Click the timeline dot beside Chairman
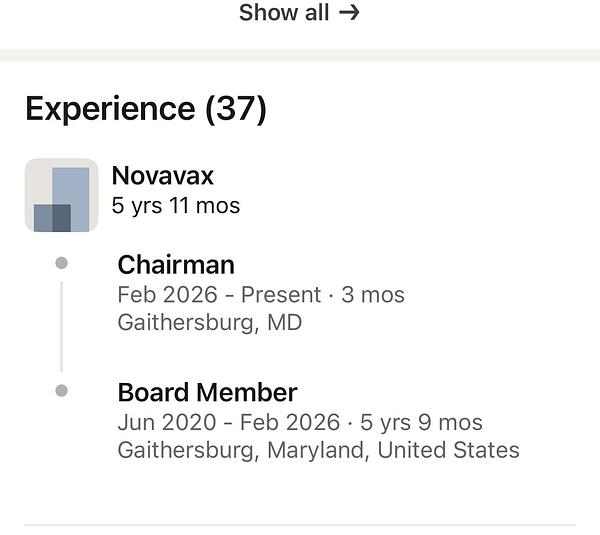The height and width of the screenshot is (535, 600). click(x=62, y=263)
